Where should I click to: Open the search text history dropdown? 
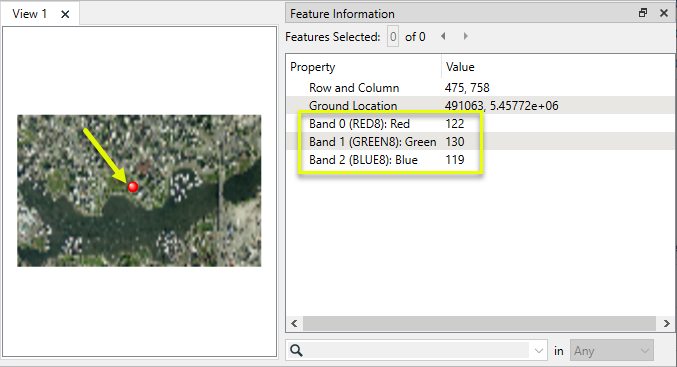[538, 351]
